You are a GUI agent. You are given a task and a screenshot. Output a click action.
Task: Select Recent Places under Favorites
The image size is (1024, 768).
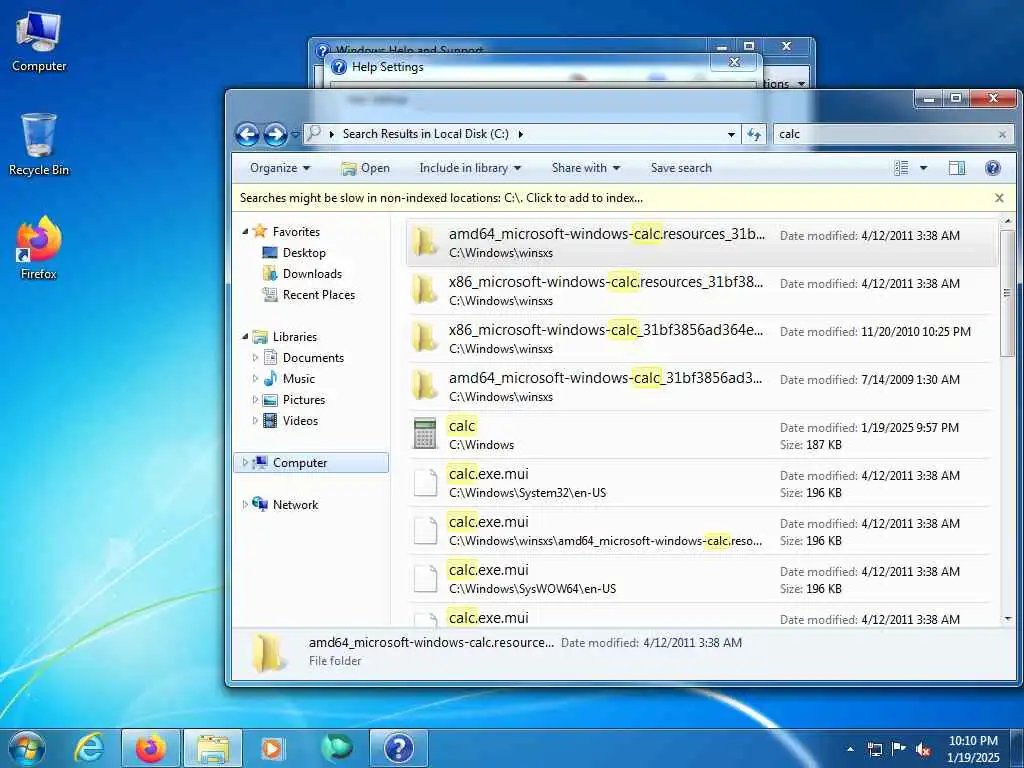(318, 295)
